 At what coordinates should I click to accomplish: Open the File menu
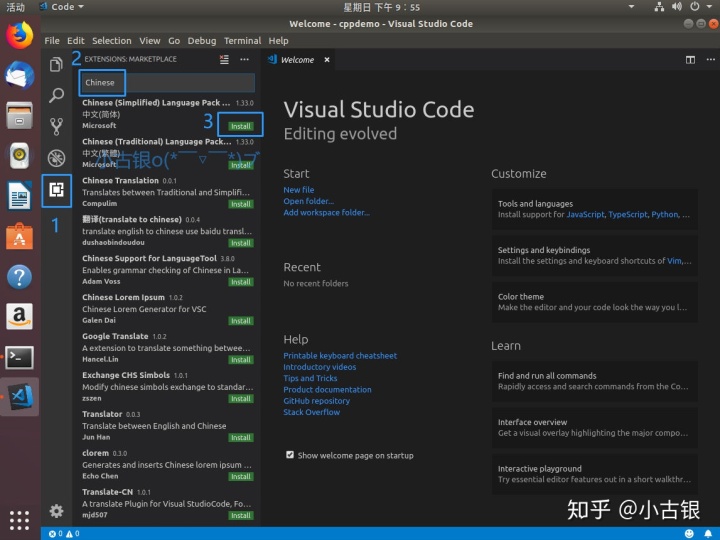(x=52, y=41)
